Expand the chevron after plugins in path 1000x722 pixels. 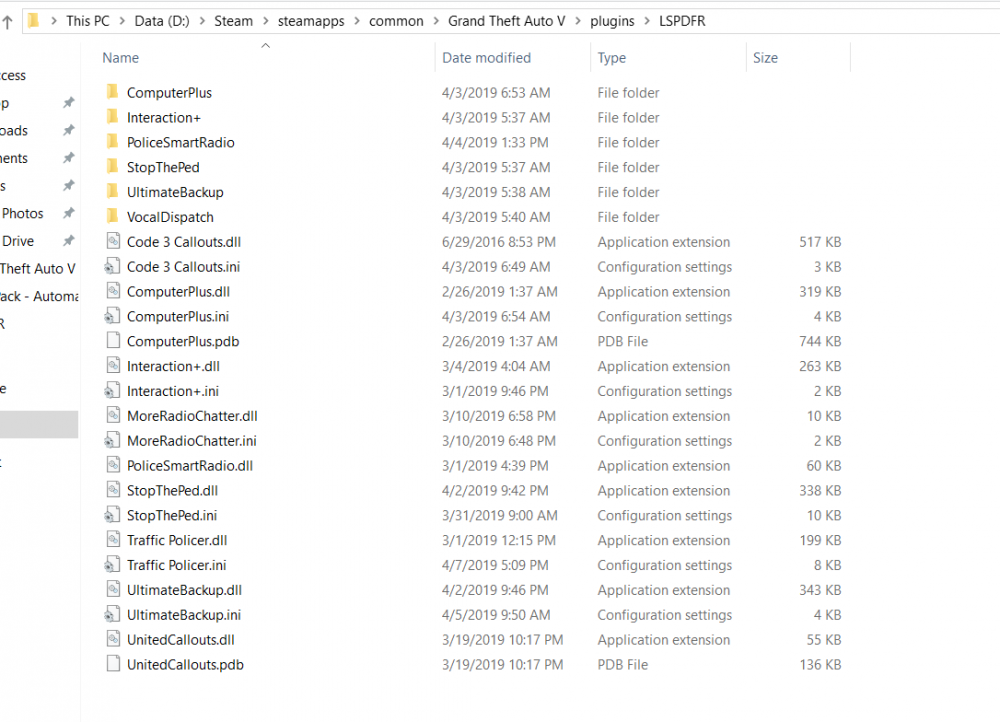(647, 21)
